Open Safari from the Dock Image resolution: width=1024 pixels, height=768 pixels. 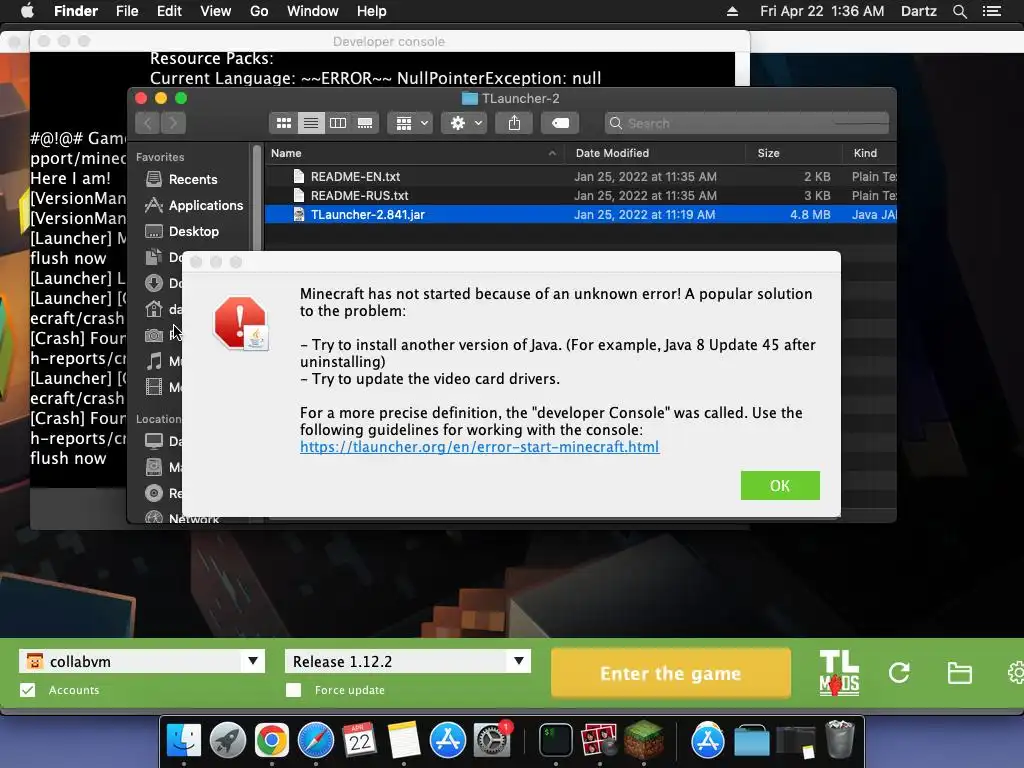coord(315,741)
